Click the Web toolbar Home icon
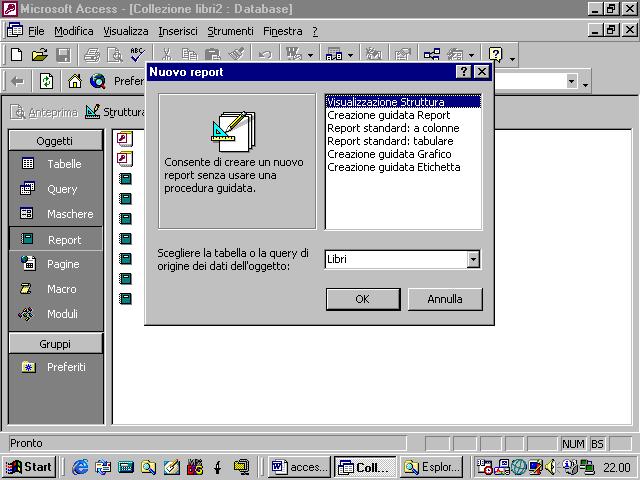 75,82
